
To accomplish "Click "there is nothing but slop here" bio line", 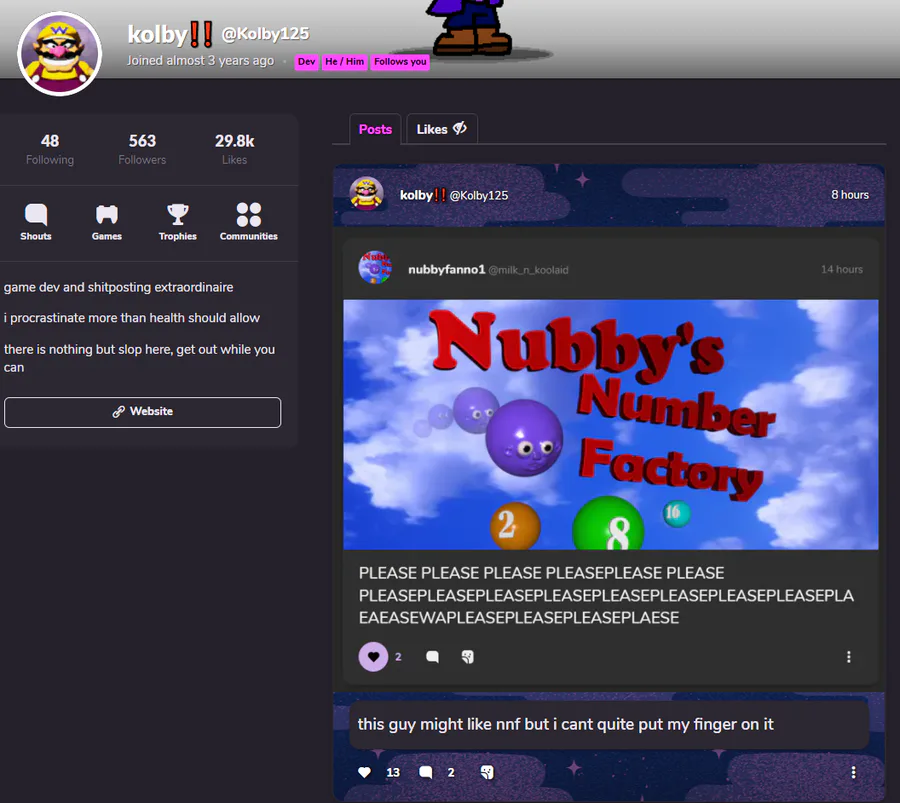I will tap(139, 359).
